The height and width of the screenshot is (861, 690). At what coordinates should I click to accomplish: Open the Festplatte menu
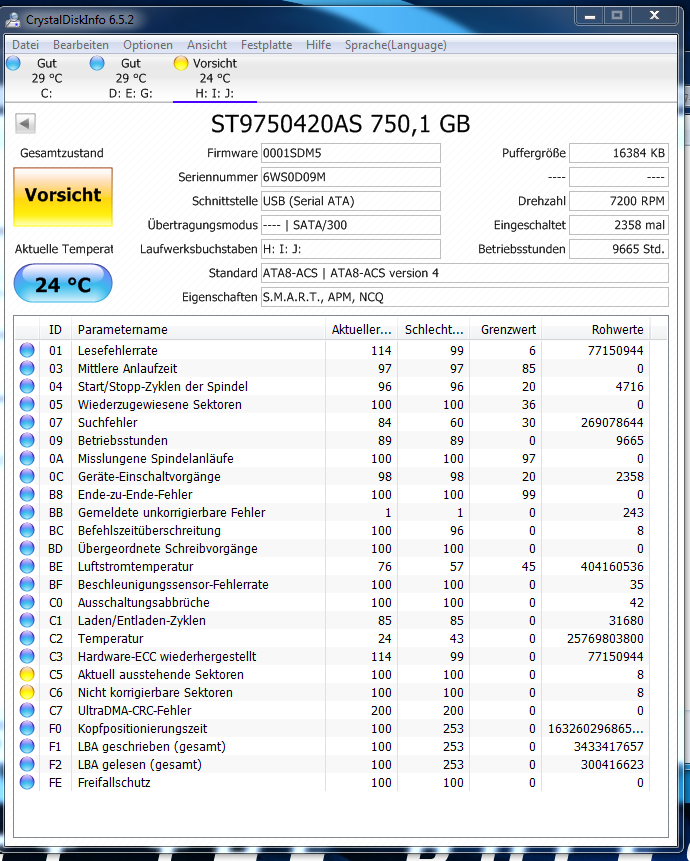coord(266,45)
